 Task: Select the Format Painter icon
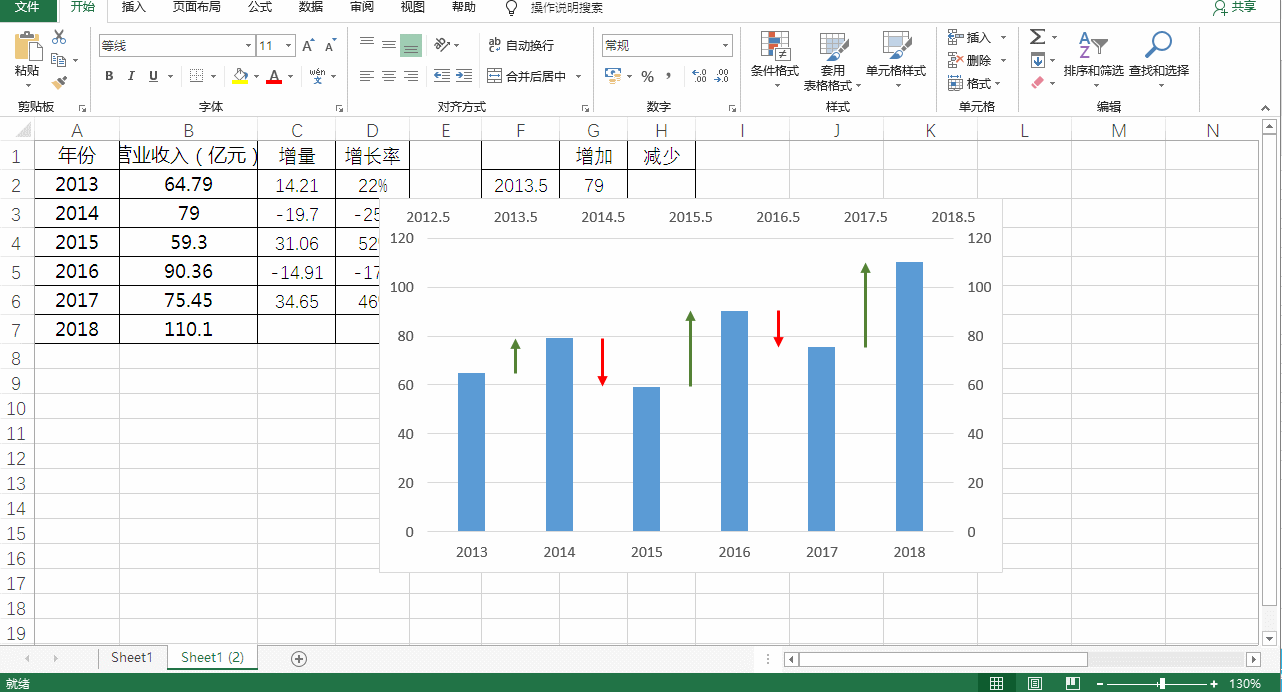[60, 85]
